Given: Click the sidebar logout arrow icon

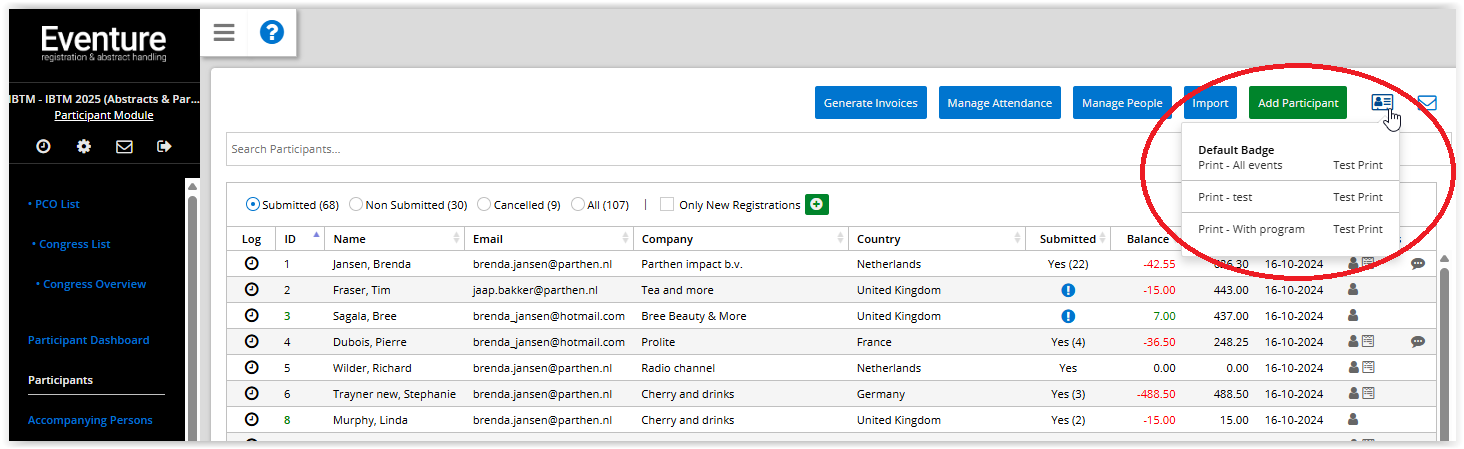Looking at the screenshot, I should 165,146.
